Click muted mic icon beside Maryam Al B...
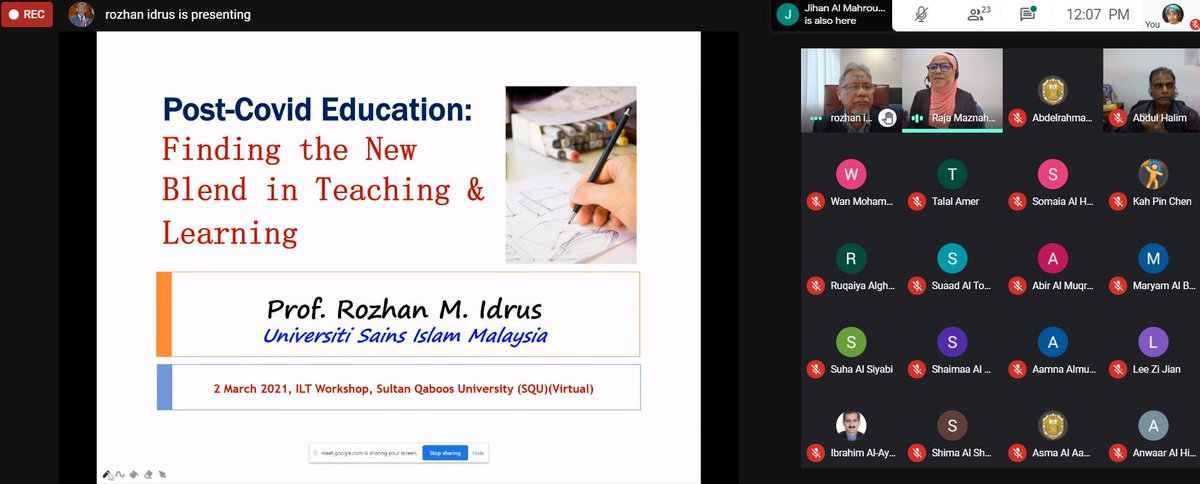The width and height of the screenshot is (1200, 484). 1118,285
